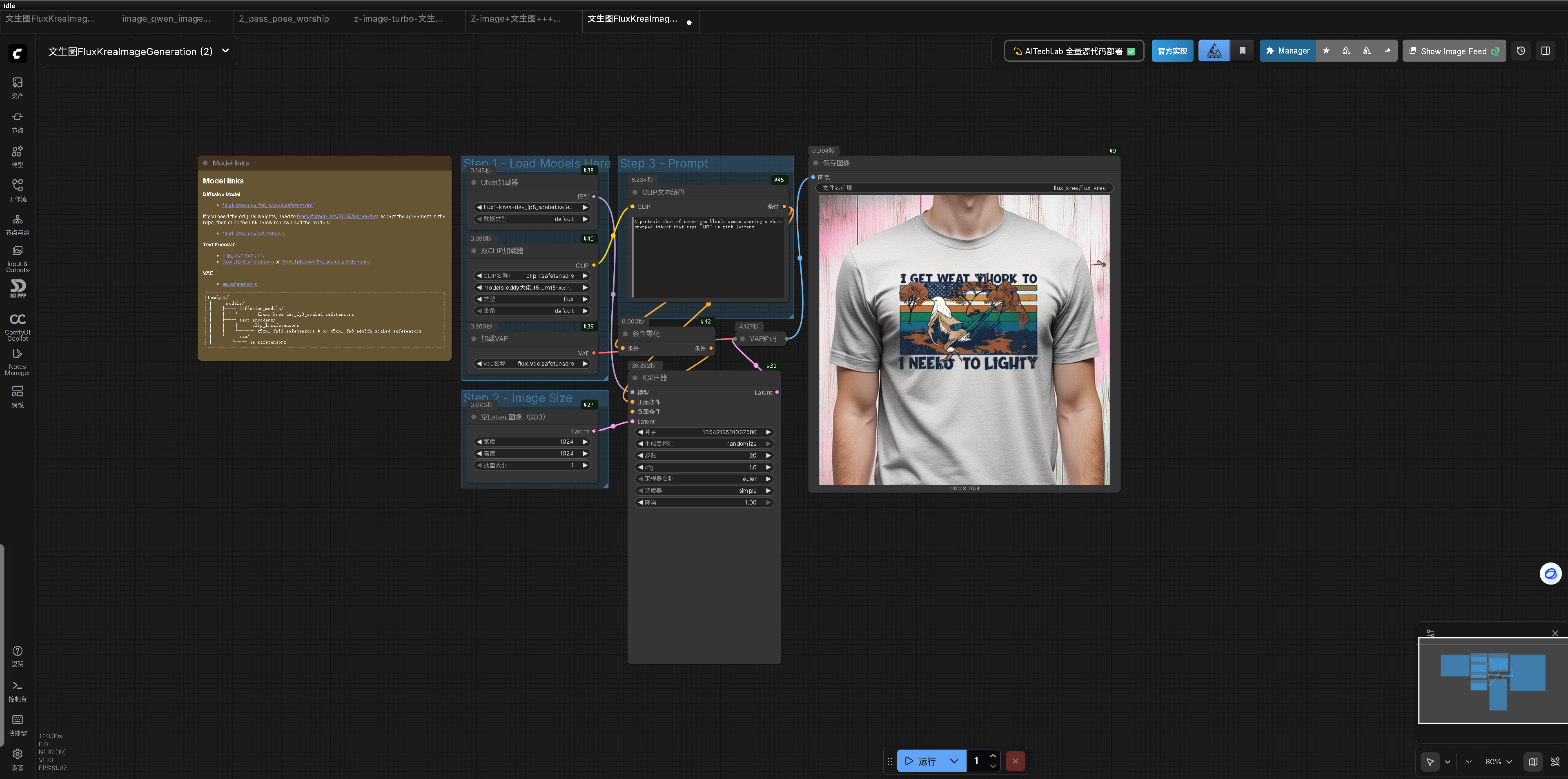Expand workflow title dropdown chevron
1568x779 pixels.
click(x=226, y=51)
